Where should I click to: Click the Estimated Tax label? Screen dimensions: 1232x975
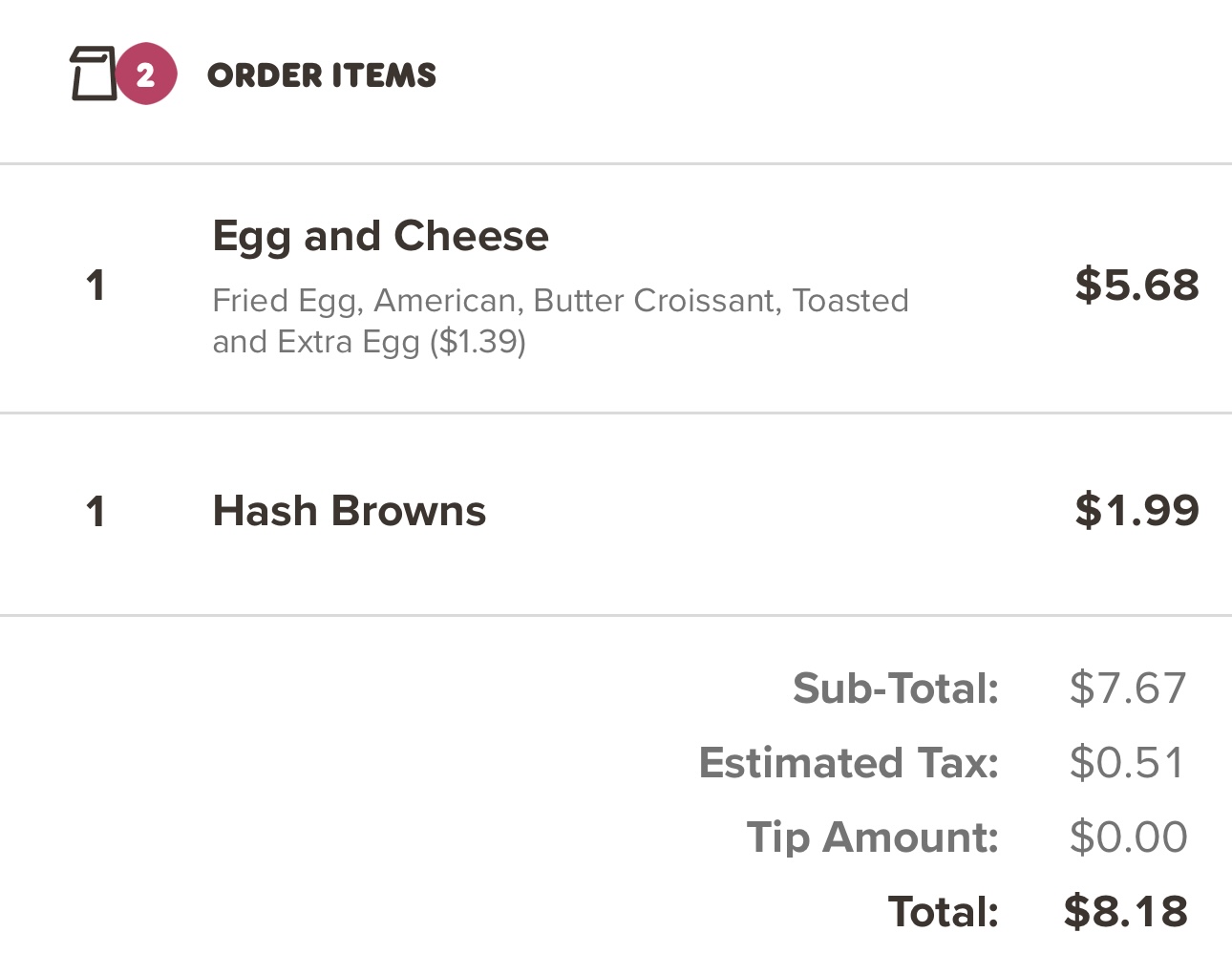coord(848,762)
